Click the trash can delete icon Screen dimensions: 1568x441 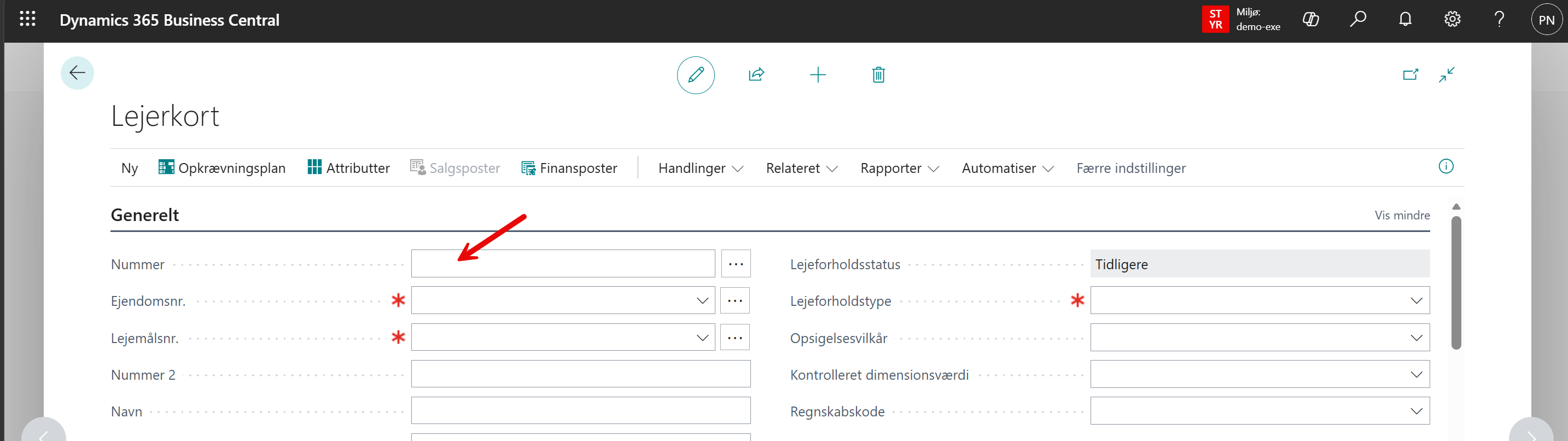point(878,75)
